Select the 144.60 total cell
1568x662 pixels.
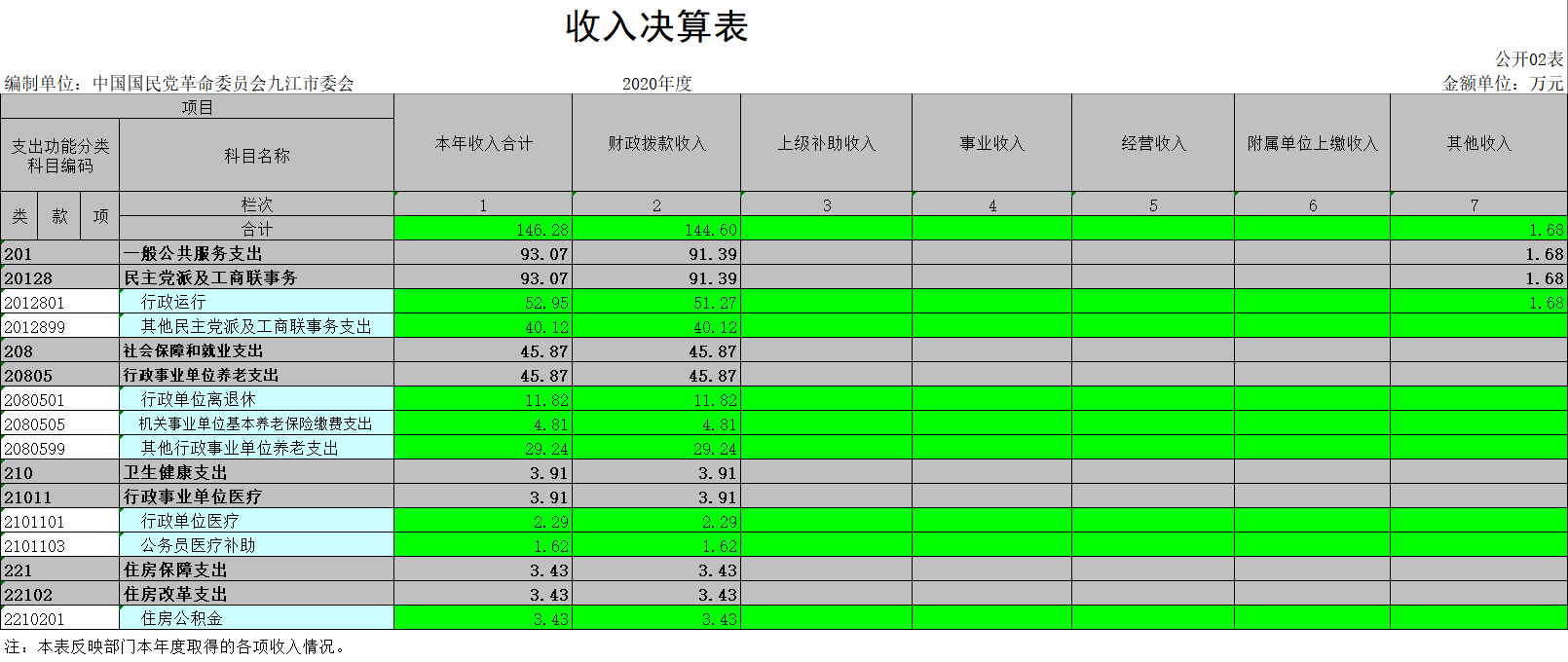coord(656,230)
